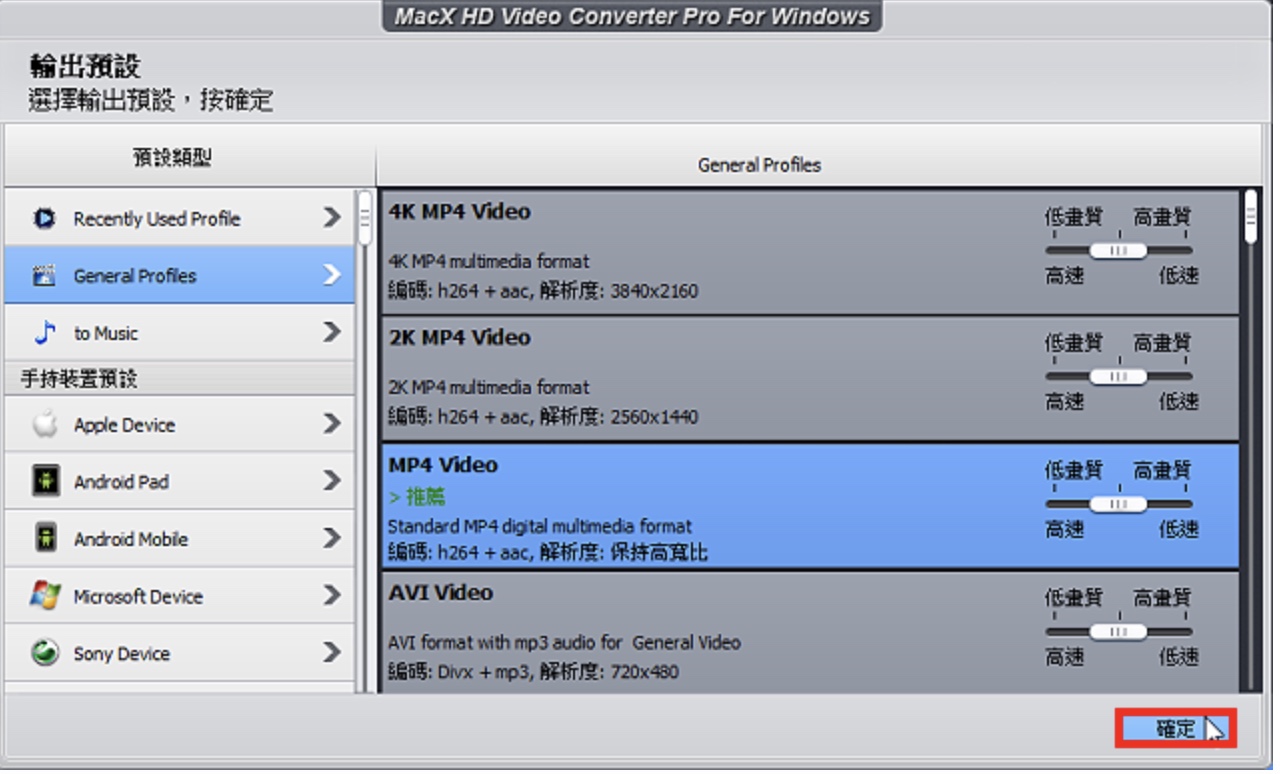Expand the to Music arrow
This screenshot has width=1280, height=774.
pyautogui.click(x=332, y=332)
